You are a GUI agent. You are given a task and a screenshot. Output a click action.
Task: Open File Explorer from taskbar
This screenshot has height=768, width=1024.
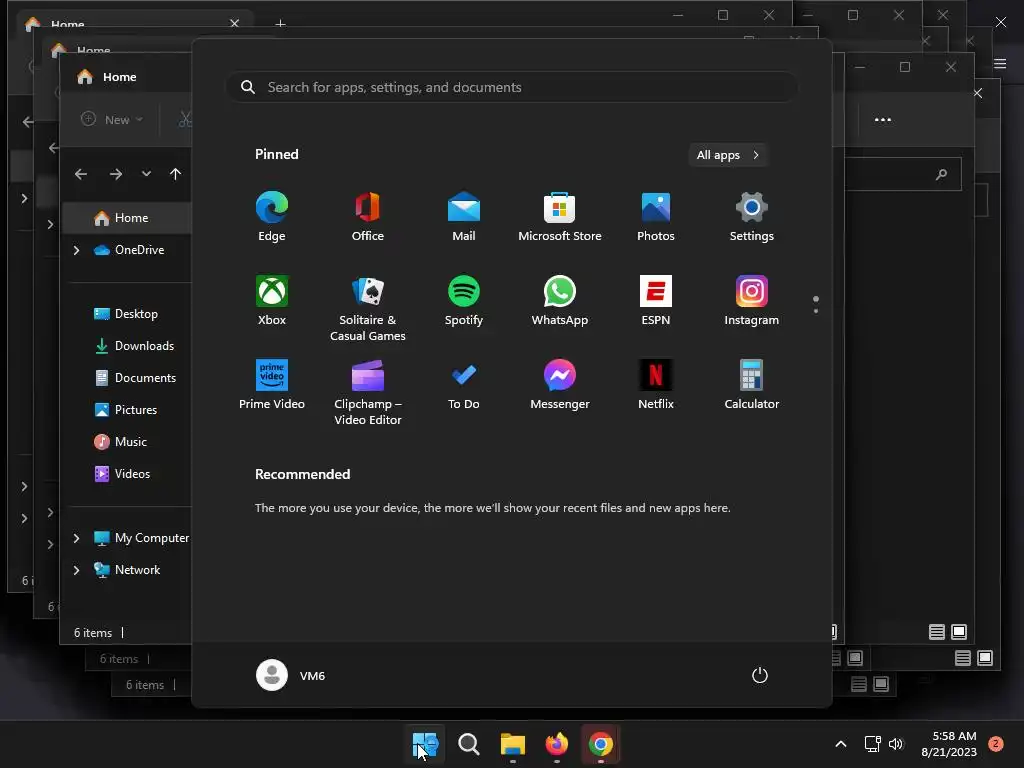[x=513, y=744]
